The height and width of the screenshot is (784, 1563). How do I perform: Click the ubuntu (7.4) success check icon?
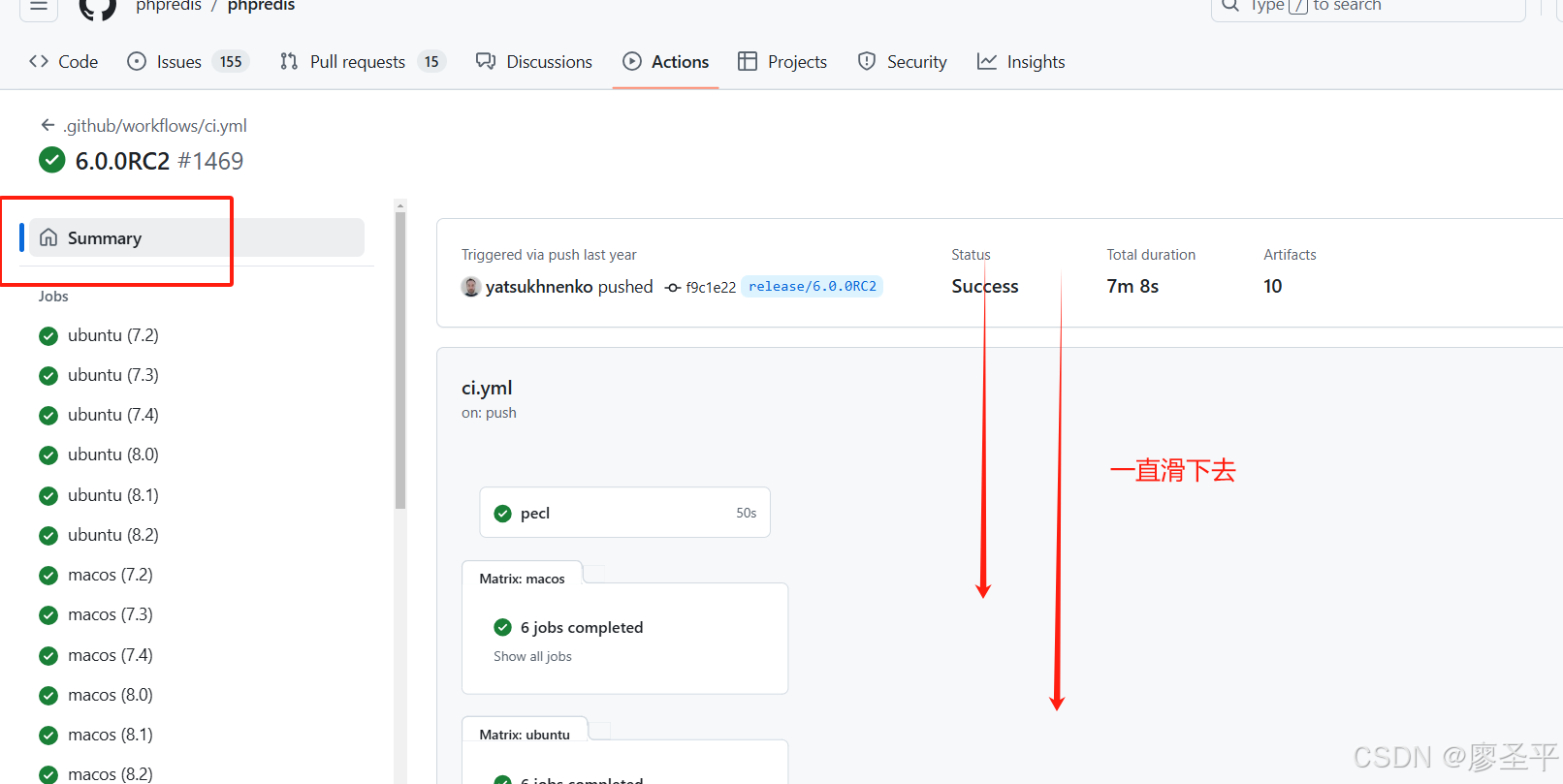click(x=48, y=416)
